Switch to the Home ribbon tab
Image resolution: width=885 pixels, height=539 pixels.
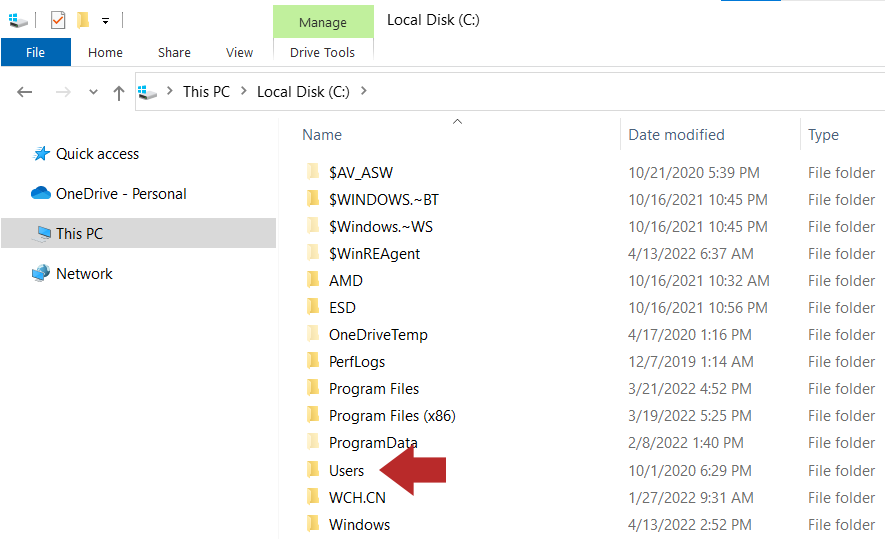105,52
